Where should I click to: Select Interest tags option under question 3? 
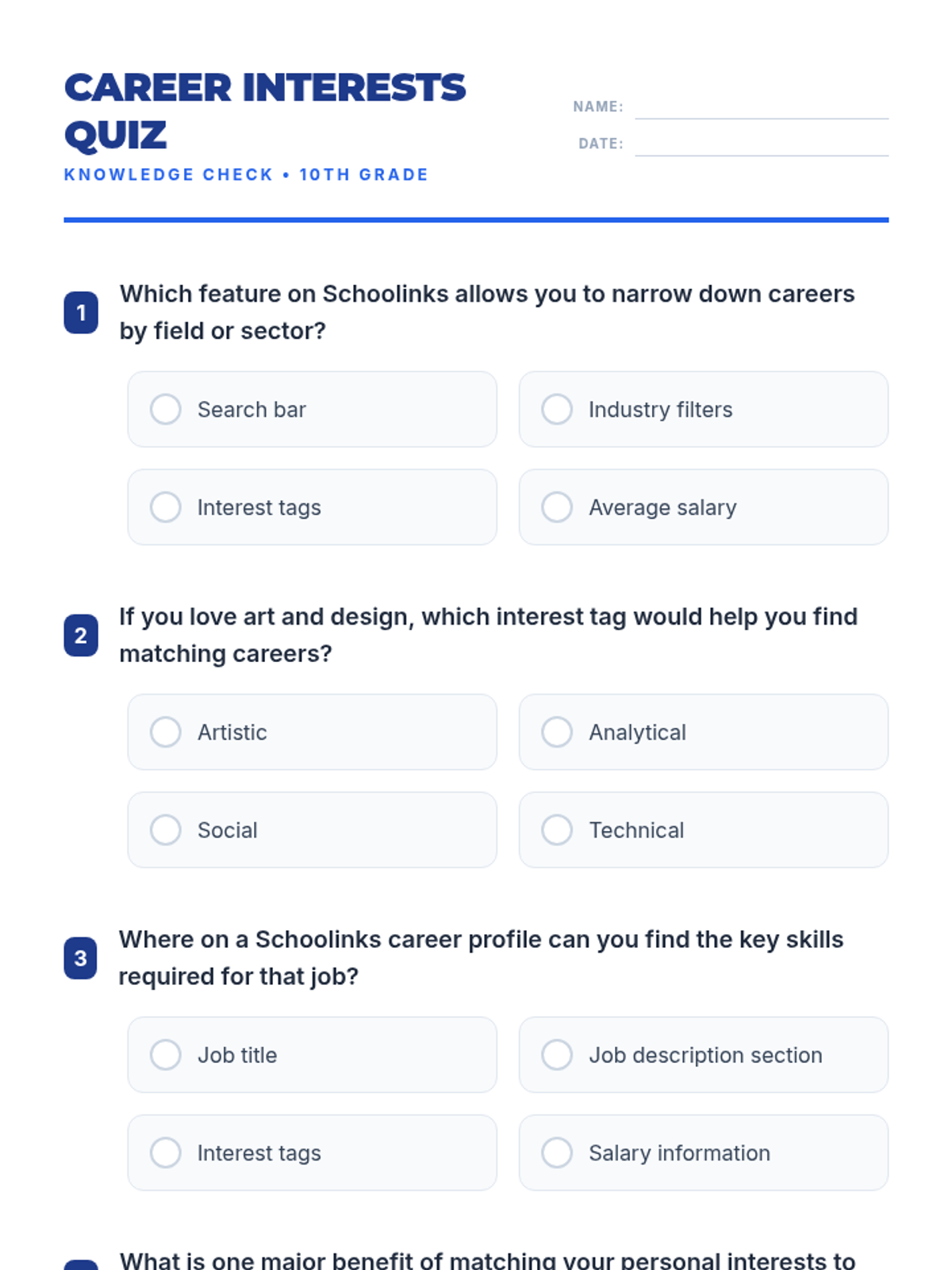[x=312, y=1153]
